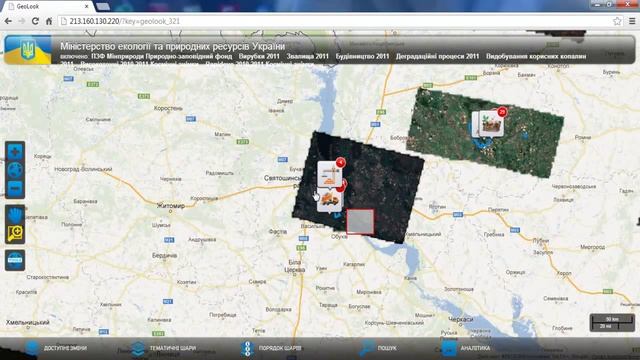The height and width of the screenshot is (360, 640).
Task: Toggle layer ПЗФ Мінприроди Природно-заповідний фонд
Action: click(x=162, y=56)
